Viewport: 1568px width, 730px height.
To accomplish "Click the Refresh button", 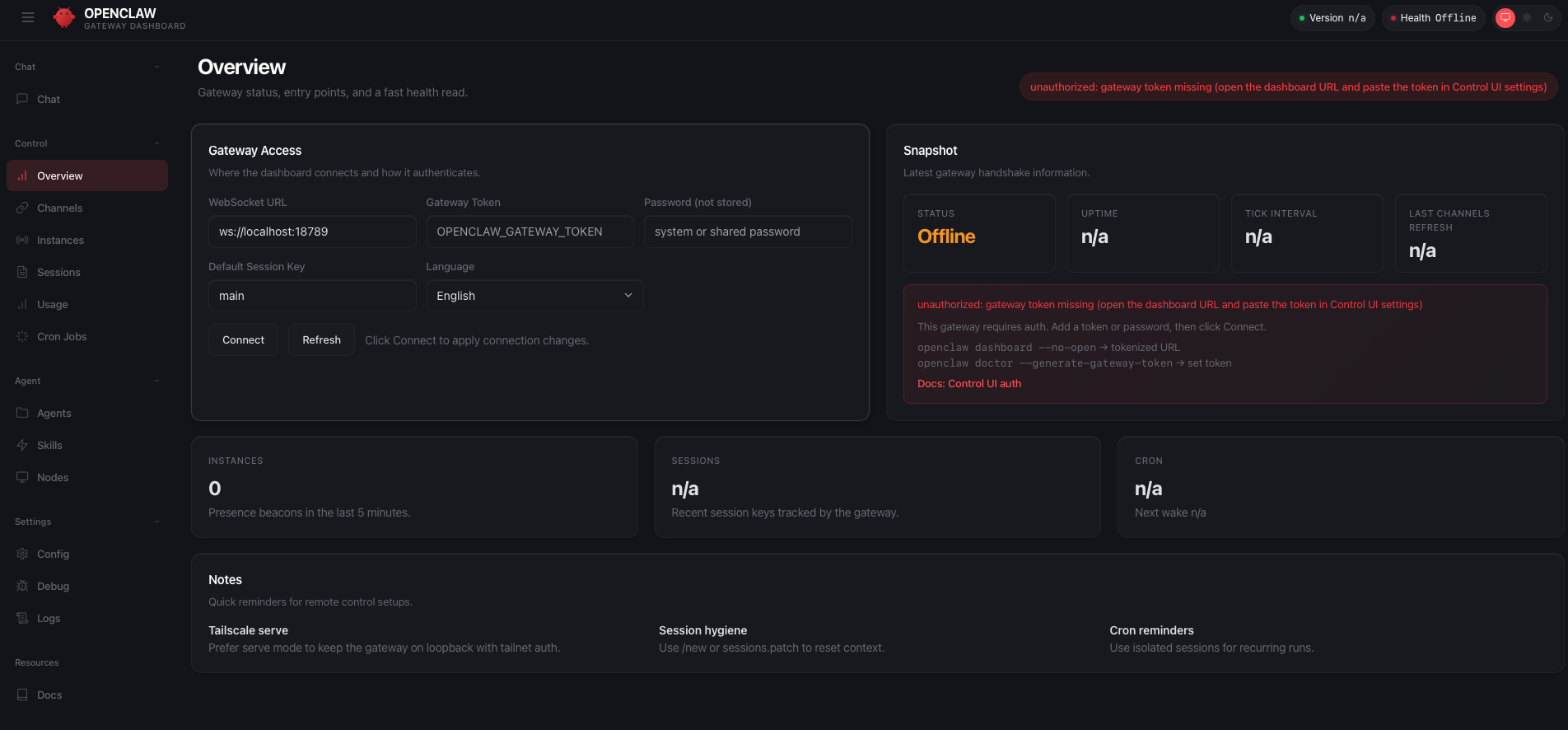I will coord(321,339).
